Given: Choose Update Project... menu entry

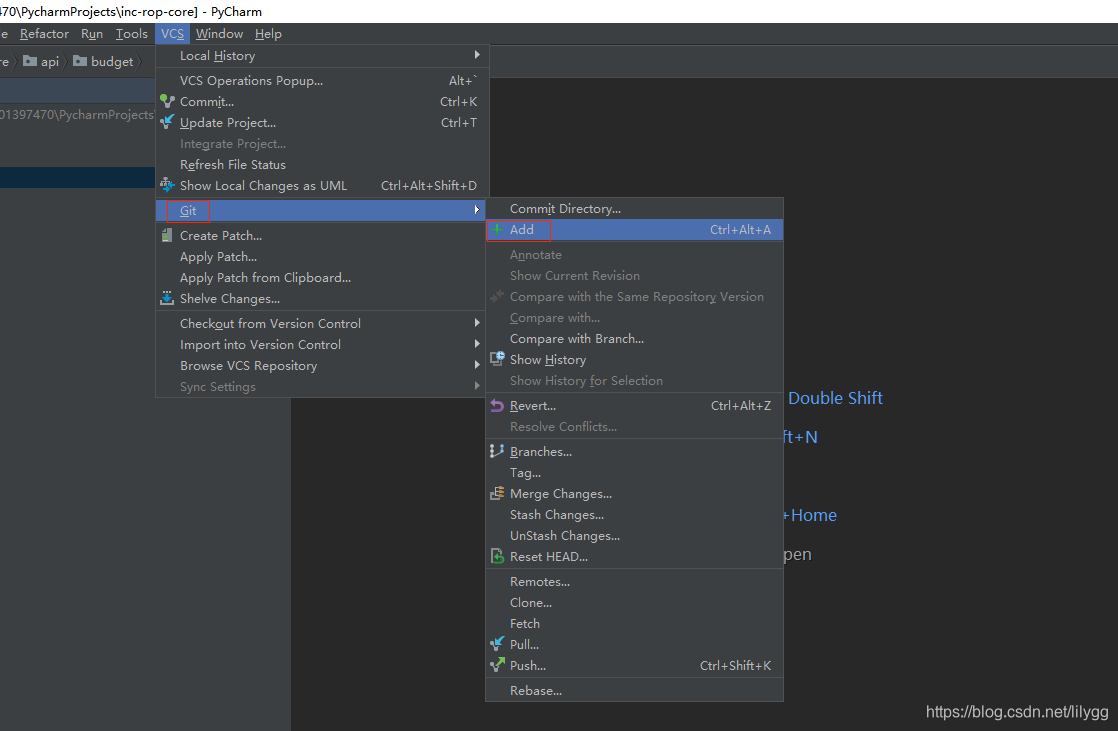Looking at the screenshot, I should coord(322,123).
